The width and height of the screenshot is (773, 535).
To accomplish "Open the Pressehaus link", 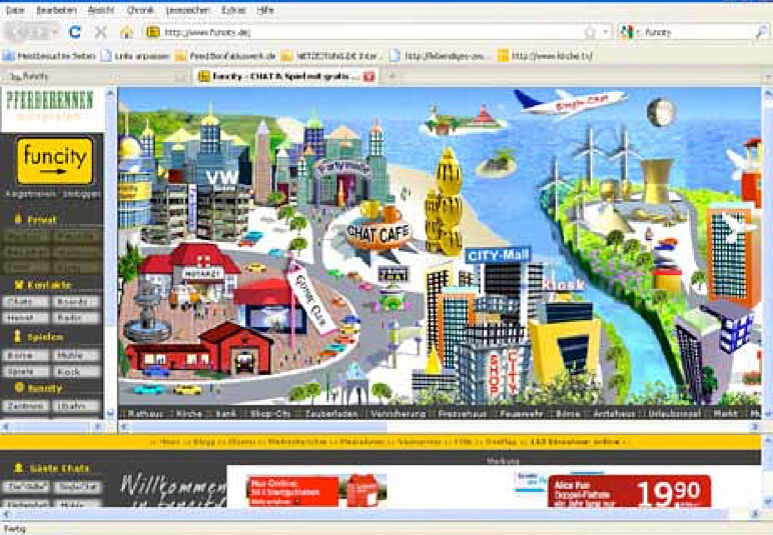I will (462, 414).
